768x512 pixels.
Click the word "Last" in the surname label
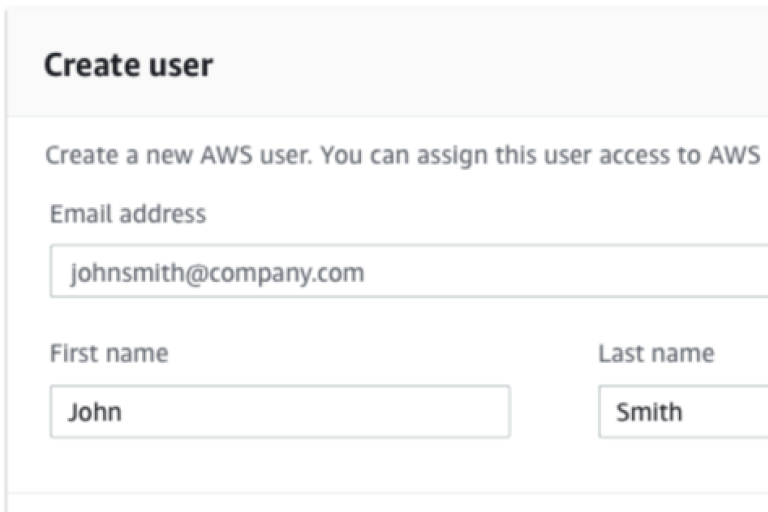coord(619,353)
